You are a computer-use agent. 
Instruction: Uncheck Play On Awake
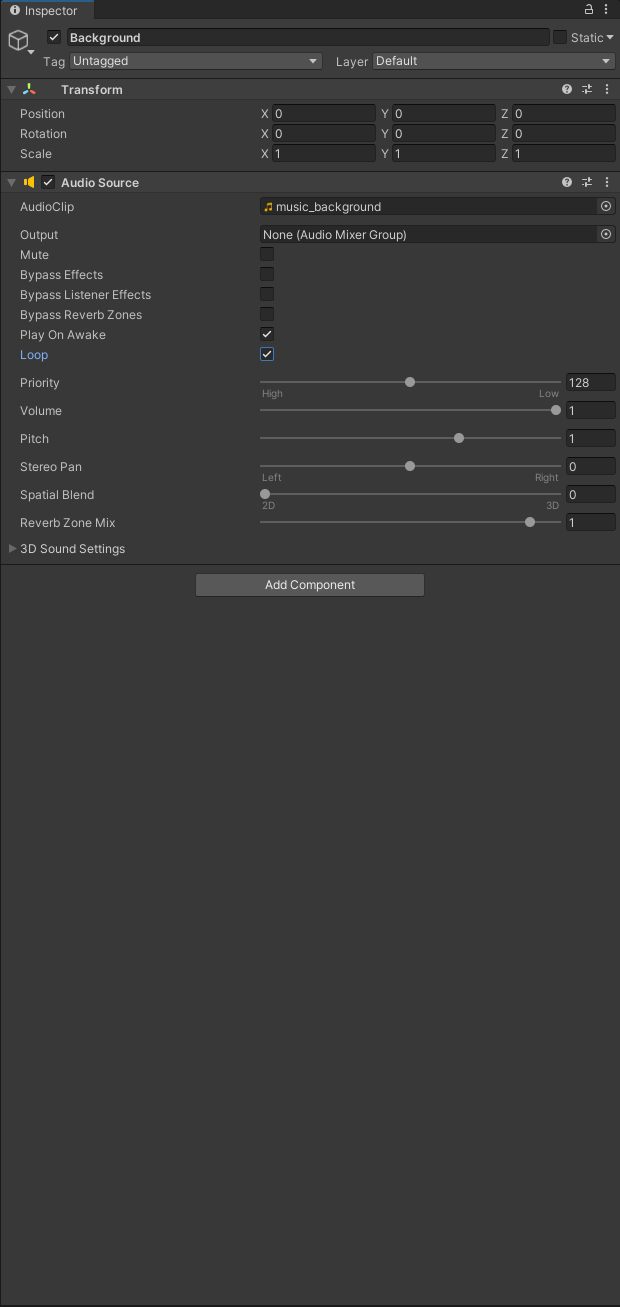(266, 334)
